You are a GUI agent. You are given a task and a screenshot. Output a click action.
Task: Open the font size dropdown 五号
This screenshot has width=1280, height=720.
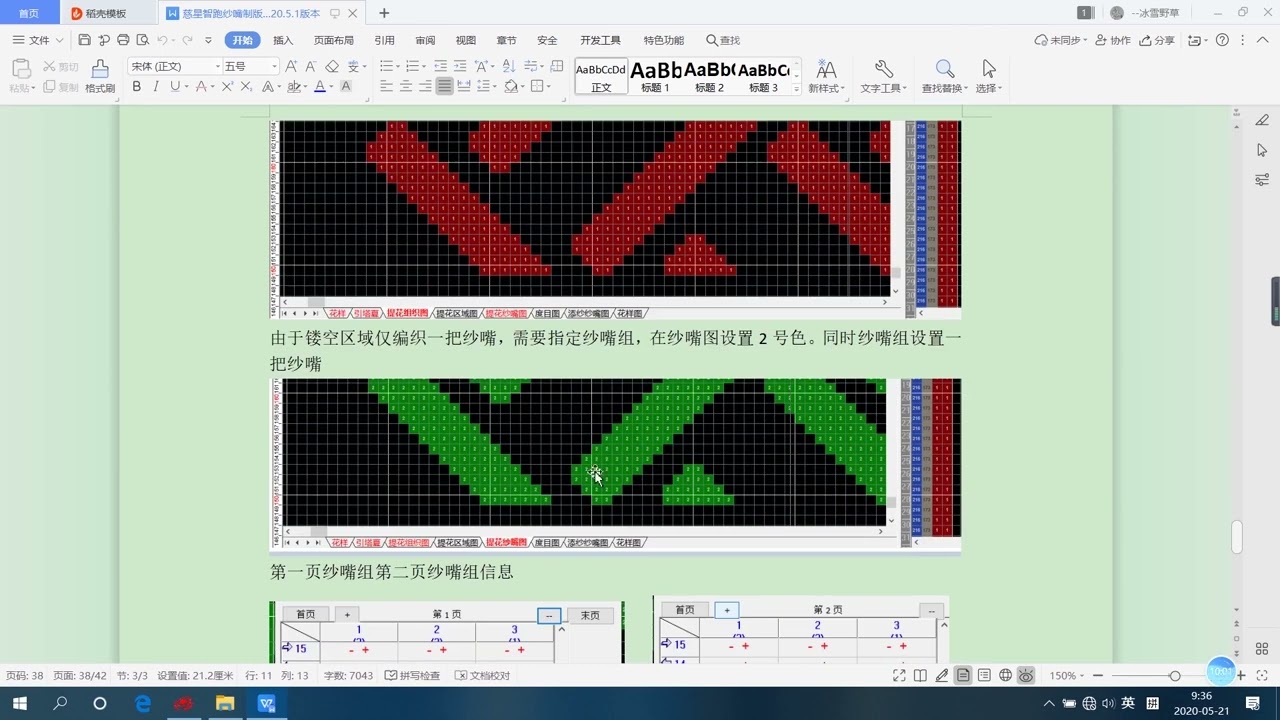(x=249, y=66)
